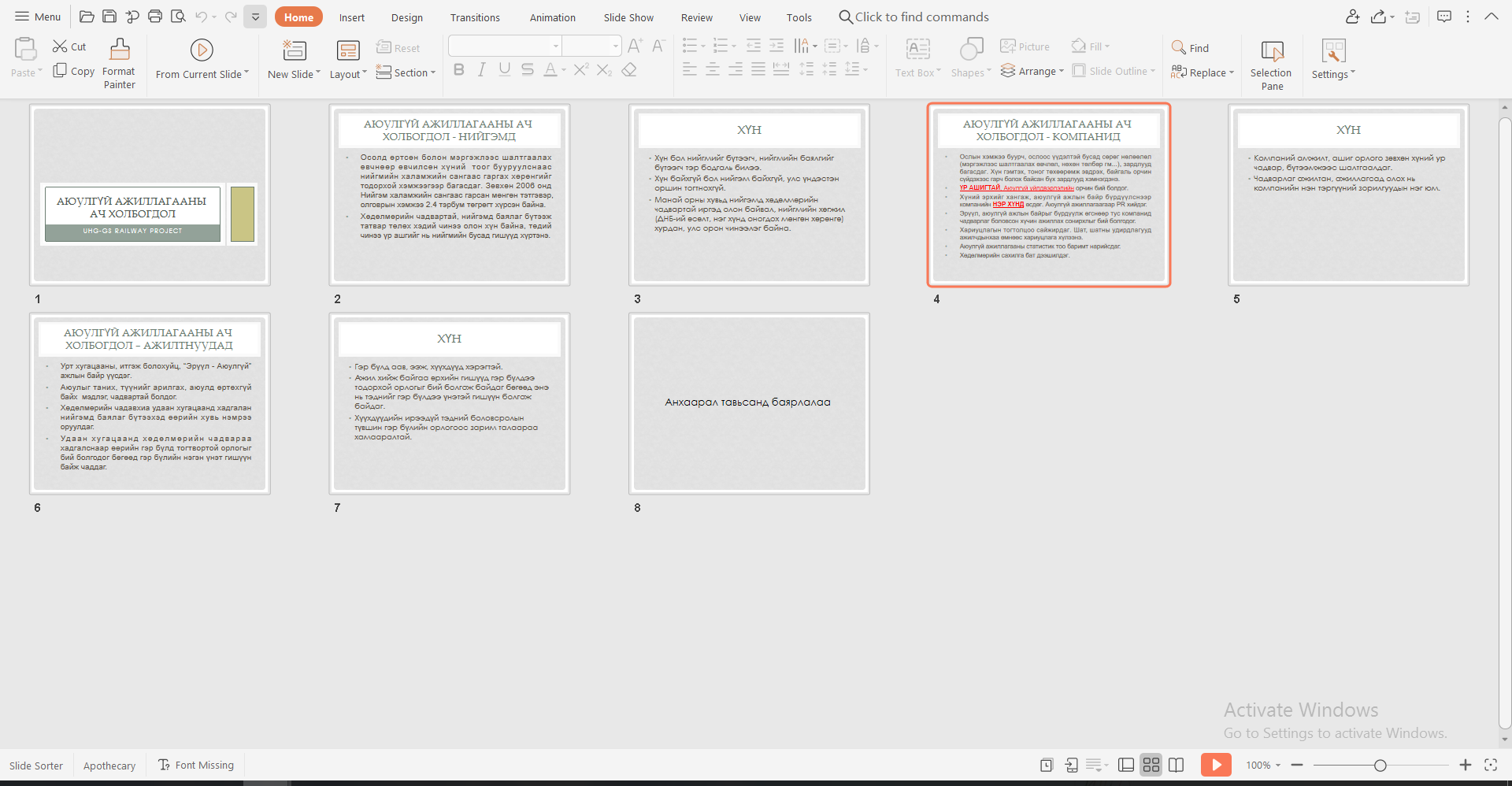Switch to Normal view in status bar
This screenshot has width=1512, height=786.
[x=1126, y=765]
